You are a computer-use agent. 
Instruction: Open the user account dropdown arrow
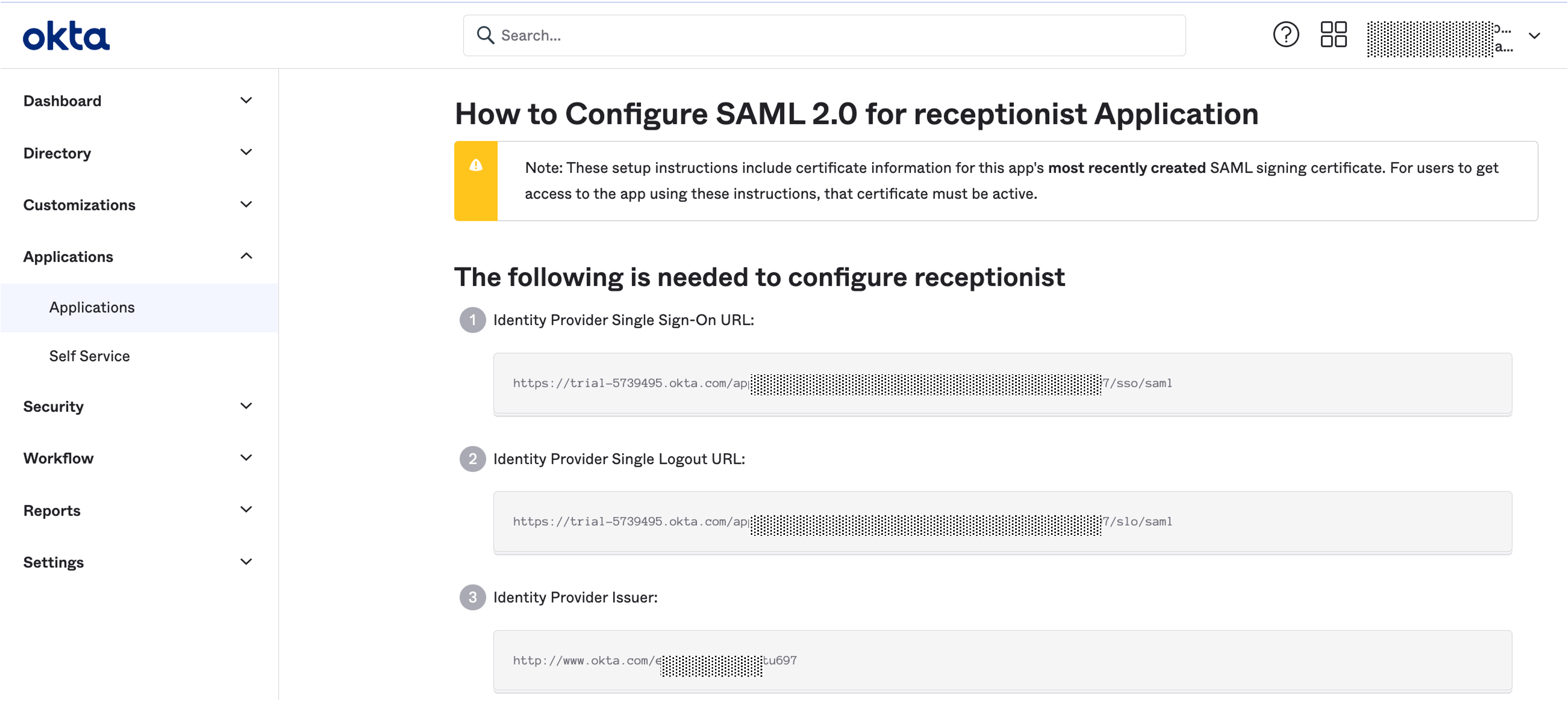(x=1535, y=35)
